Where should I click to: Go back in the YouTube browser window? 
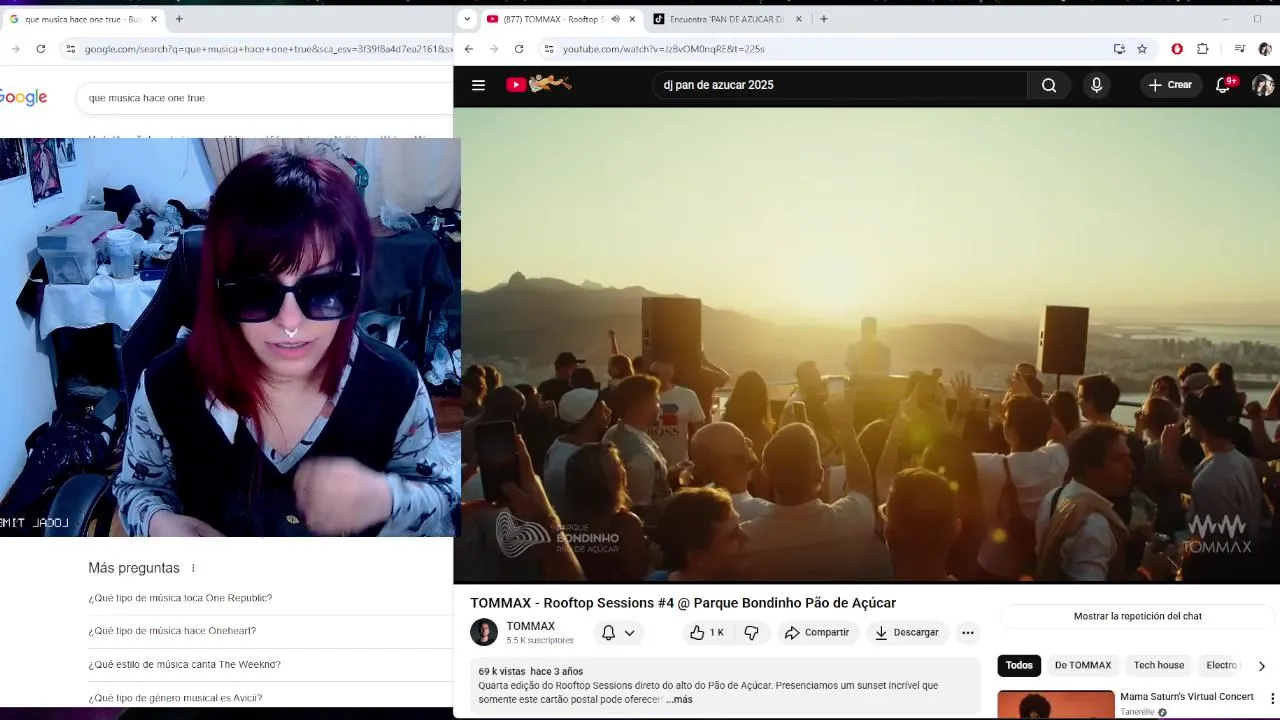point(468,49)
